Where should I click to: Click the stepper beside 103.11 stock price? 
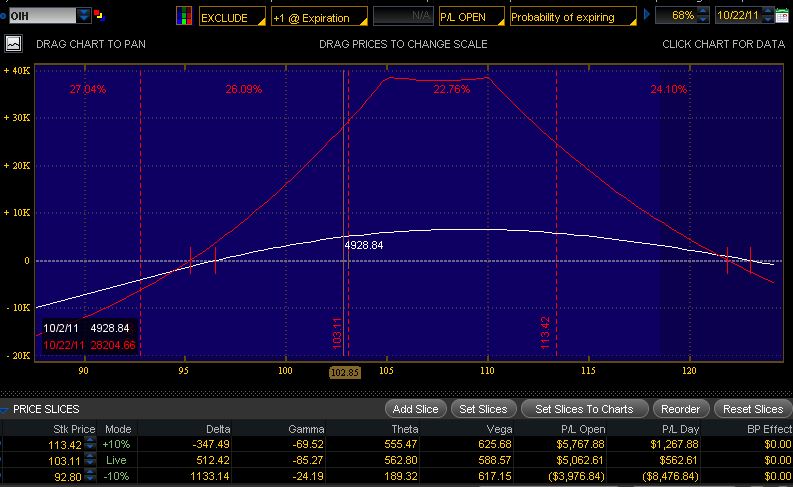point(90,460)
